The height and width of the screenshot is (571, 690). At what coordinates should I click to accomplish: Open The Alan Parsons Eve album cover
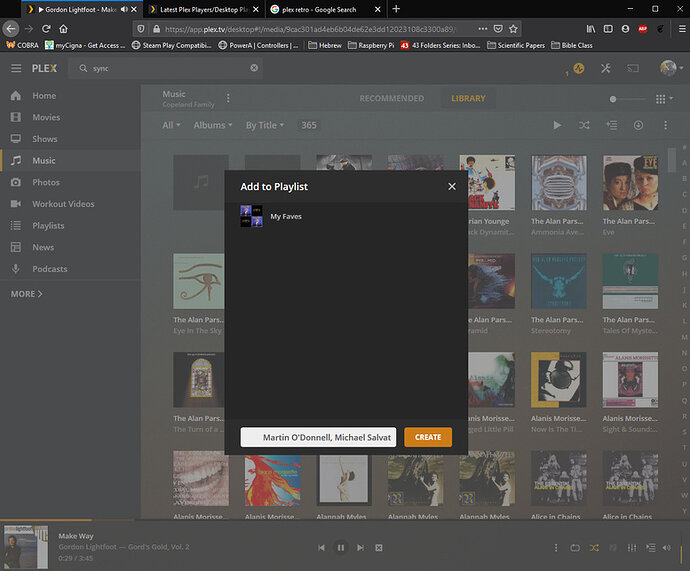tap(631, 183)
